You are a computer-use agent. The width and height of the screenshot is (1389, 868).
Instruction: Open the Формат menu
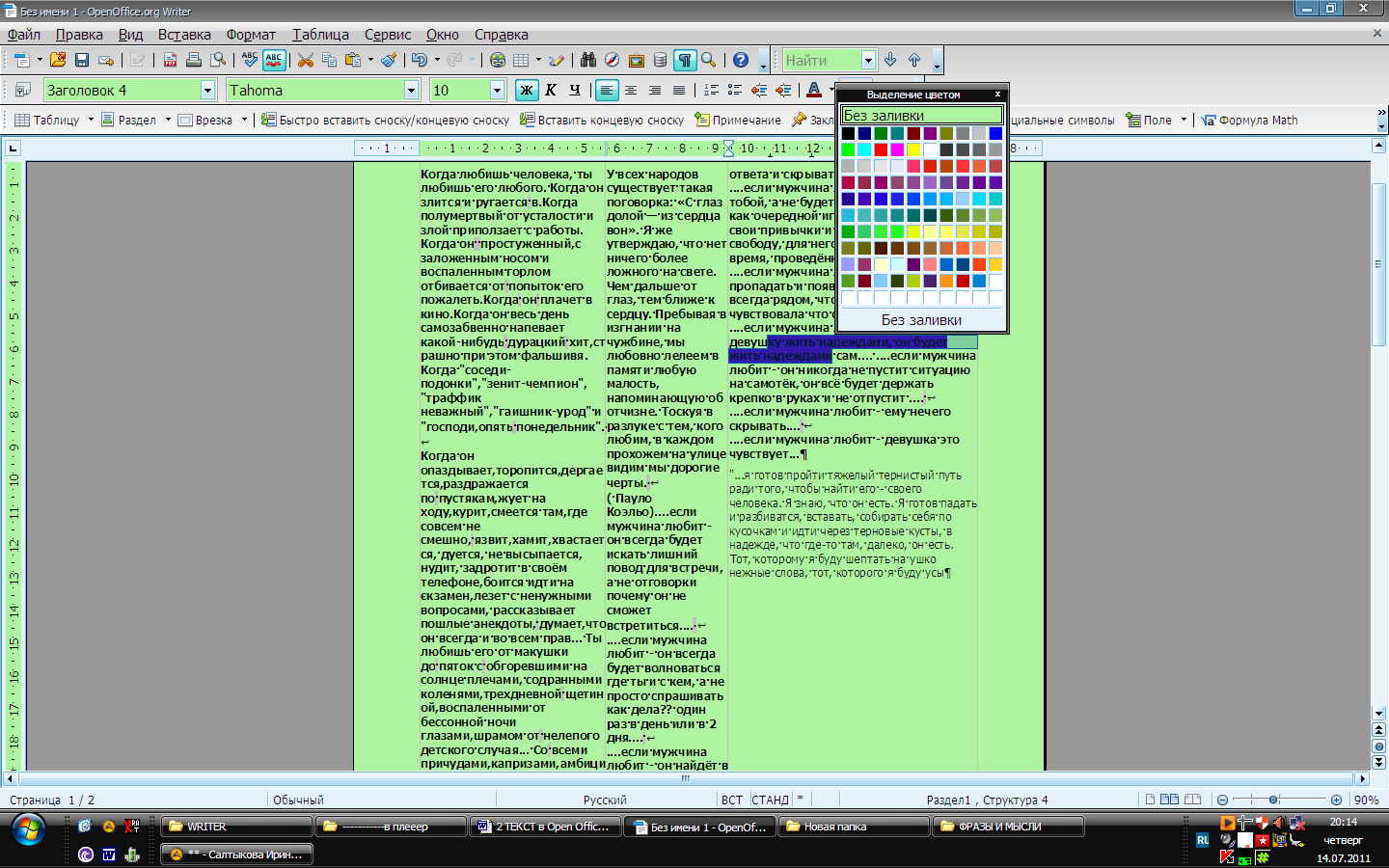251,35
